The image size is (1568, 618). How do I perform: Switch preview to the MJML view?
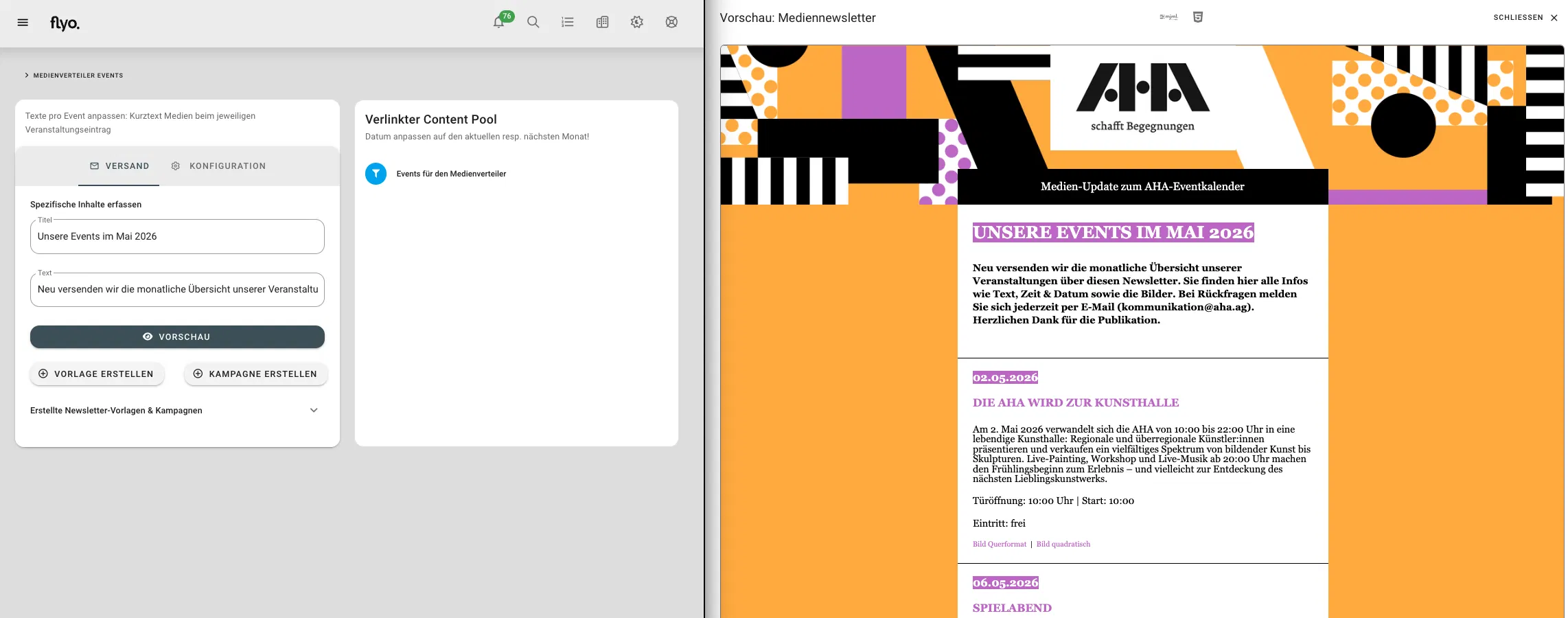[x=1168, y=17]
